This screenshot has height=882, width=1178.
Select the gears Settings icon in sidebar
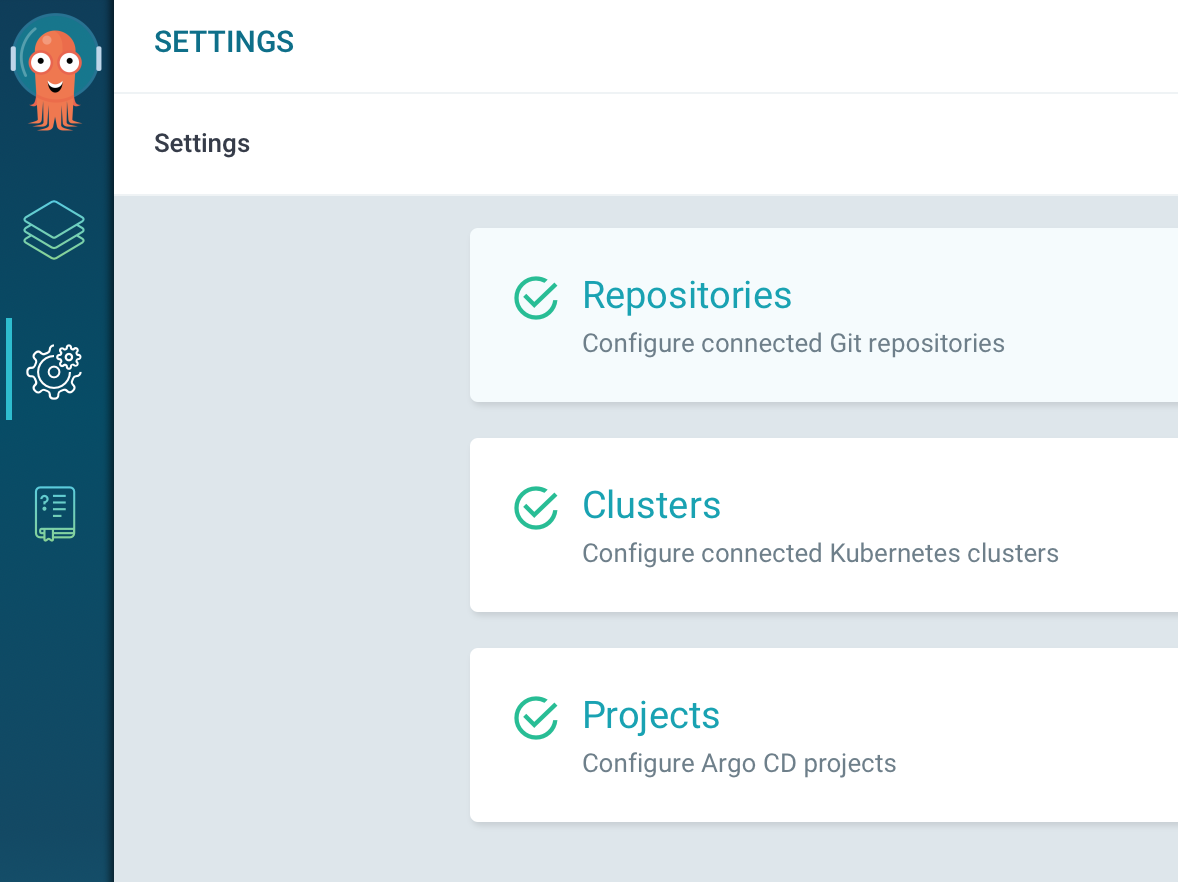54,370
